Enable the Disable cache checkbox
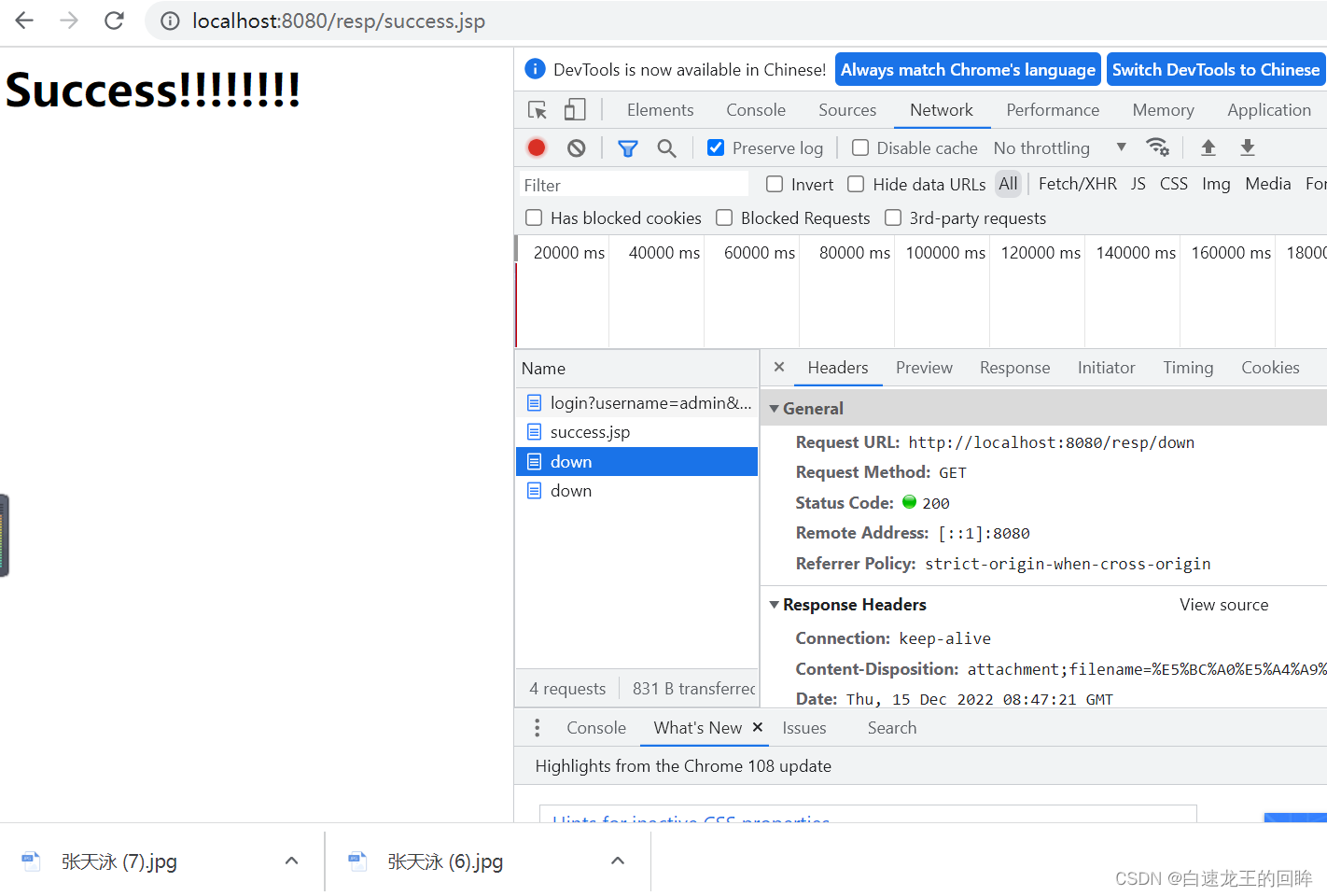Viewport: 1327px width, 896px height. click(x=860, y=147)
